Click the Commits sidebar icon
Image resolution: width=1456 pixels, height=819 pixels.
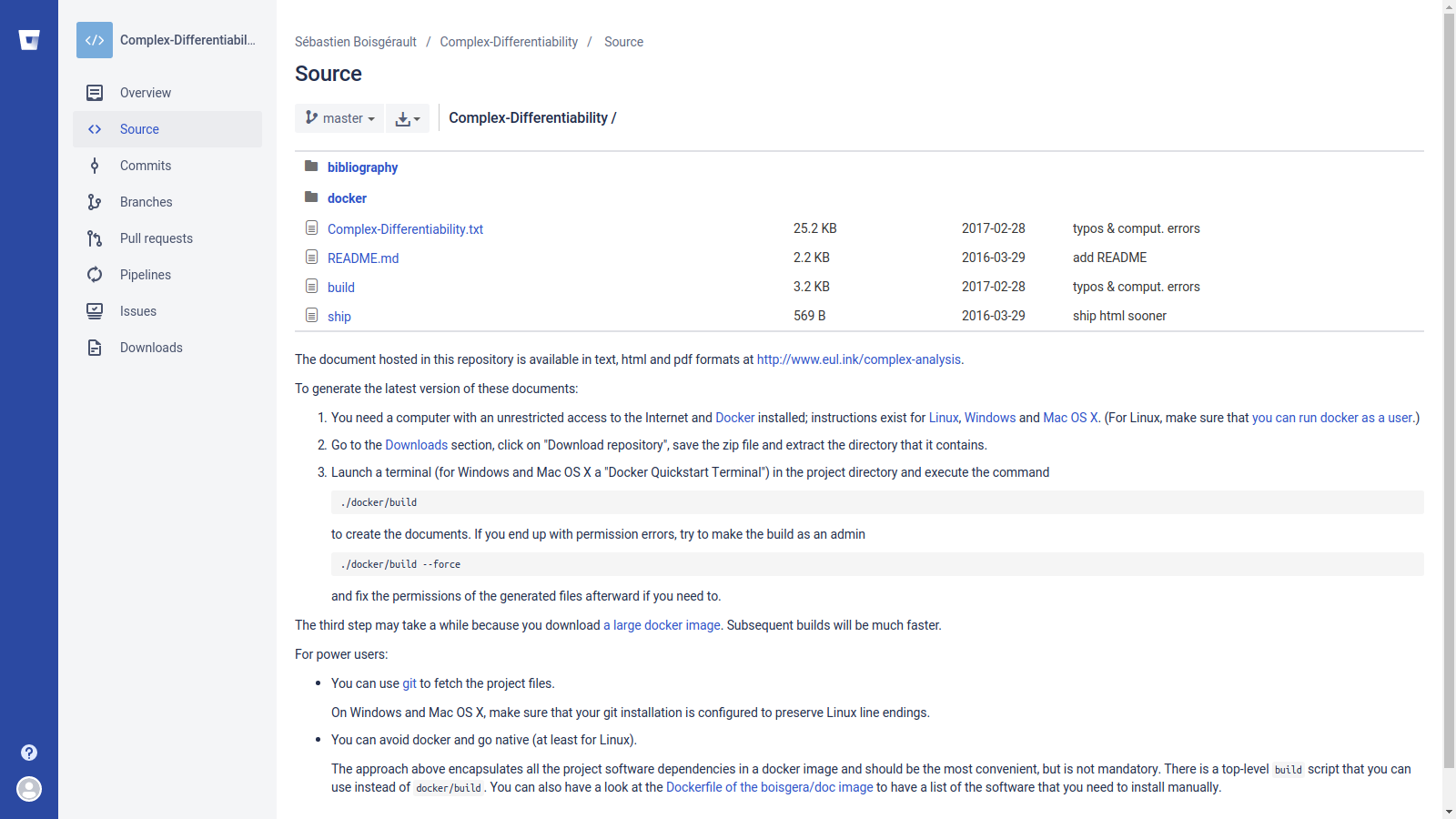(95, 166)
